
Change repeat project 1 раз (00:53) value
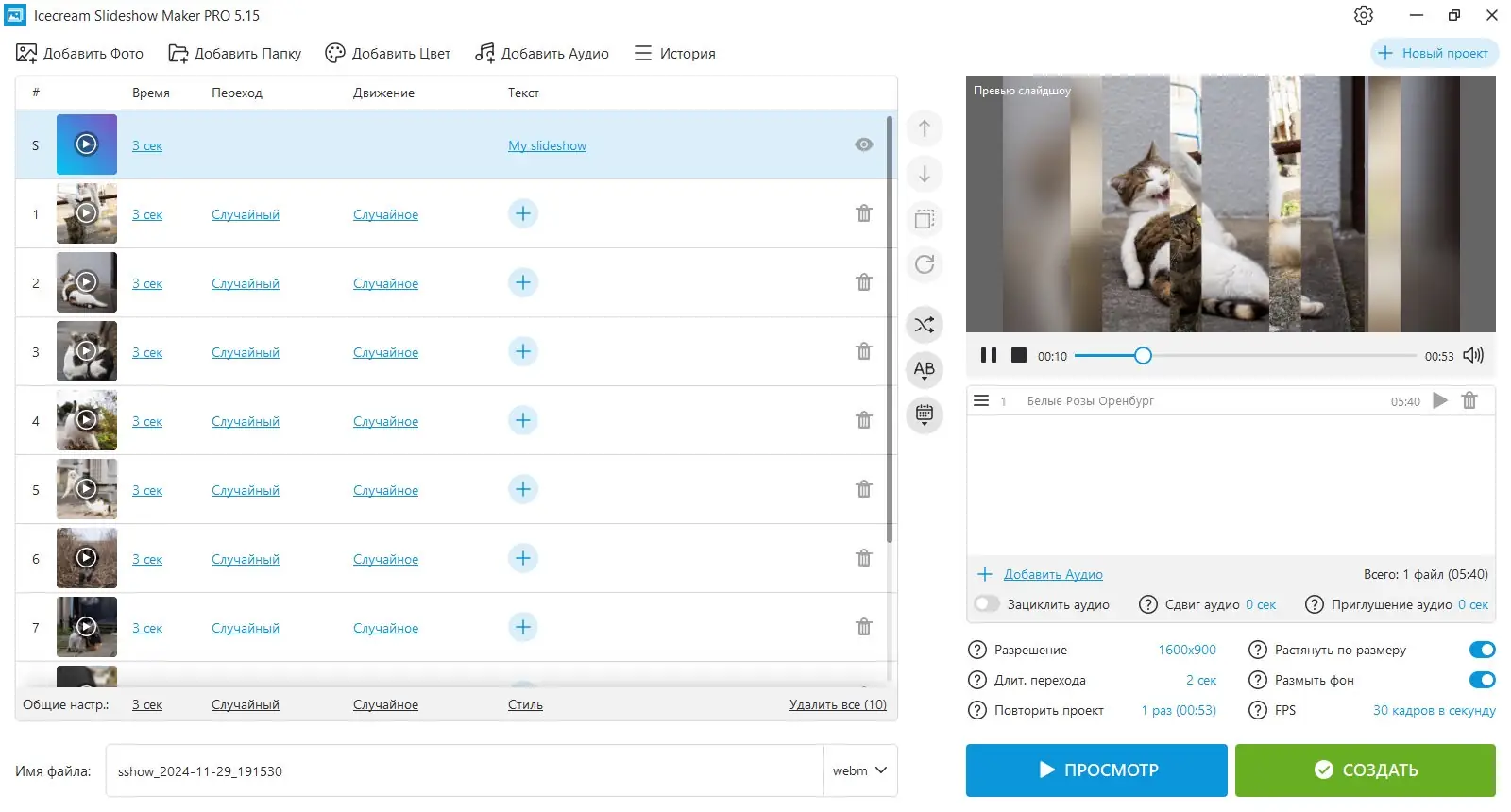(x=1179, y=711)
